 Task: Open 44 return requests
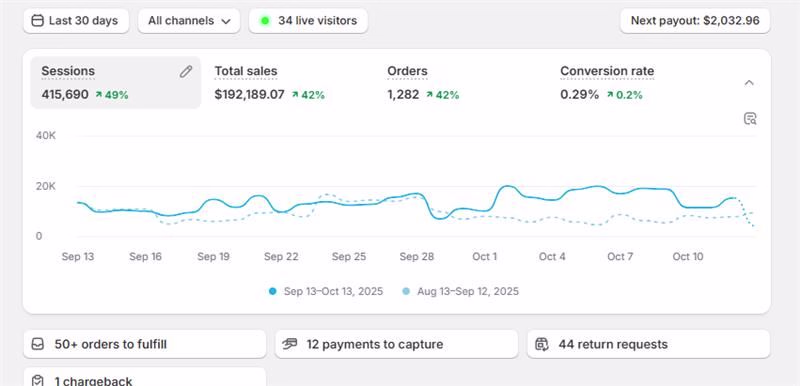pos(648,344)
